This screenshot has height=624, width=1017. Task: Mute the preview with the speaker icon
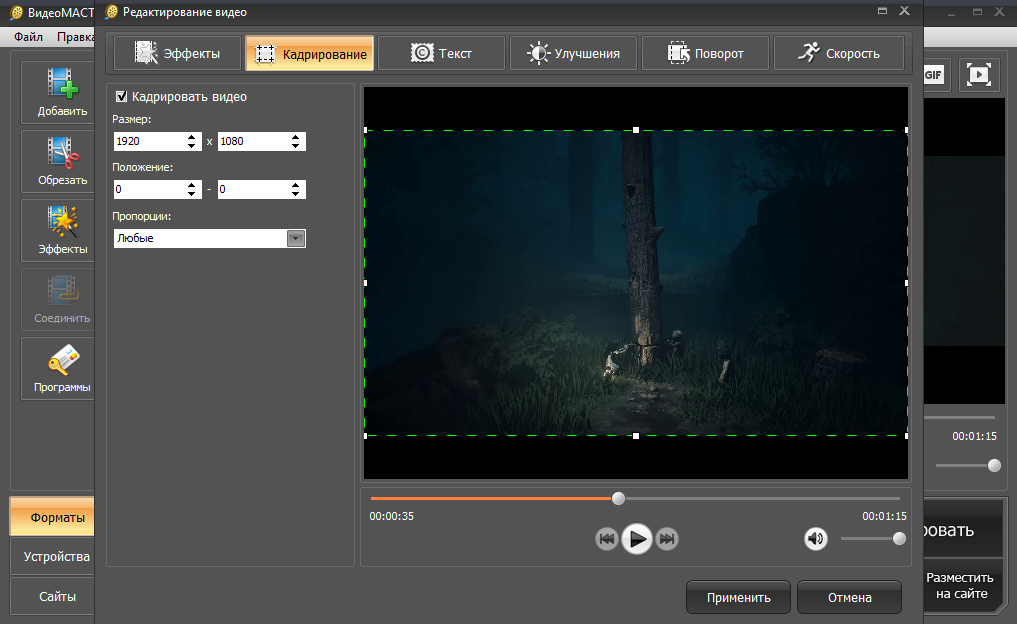[816, 538]
